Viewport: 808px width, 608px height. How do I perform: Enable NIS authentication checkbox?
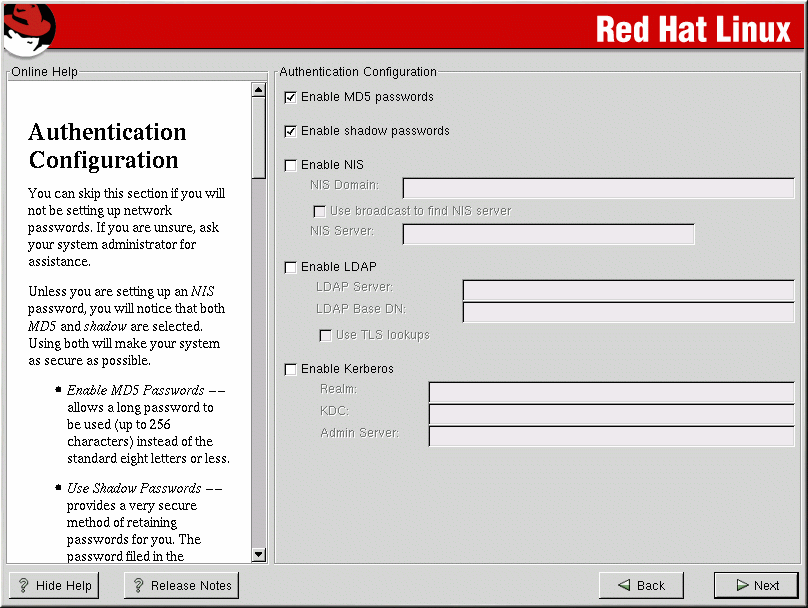click(x=291, y=165)
